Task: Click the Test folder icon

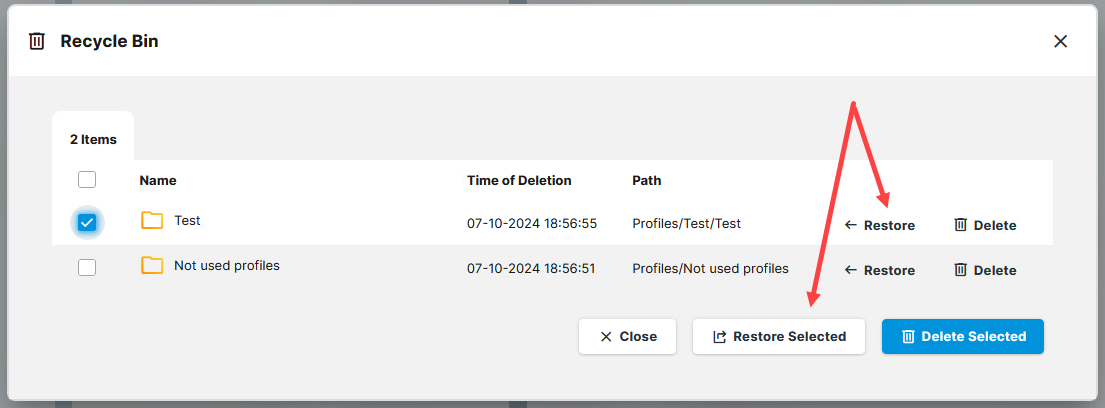Action: click(152, 221)
